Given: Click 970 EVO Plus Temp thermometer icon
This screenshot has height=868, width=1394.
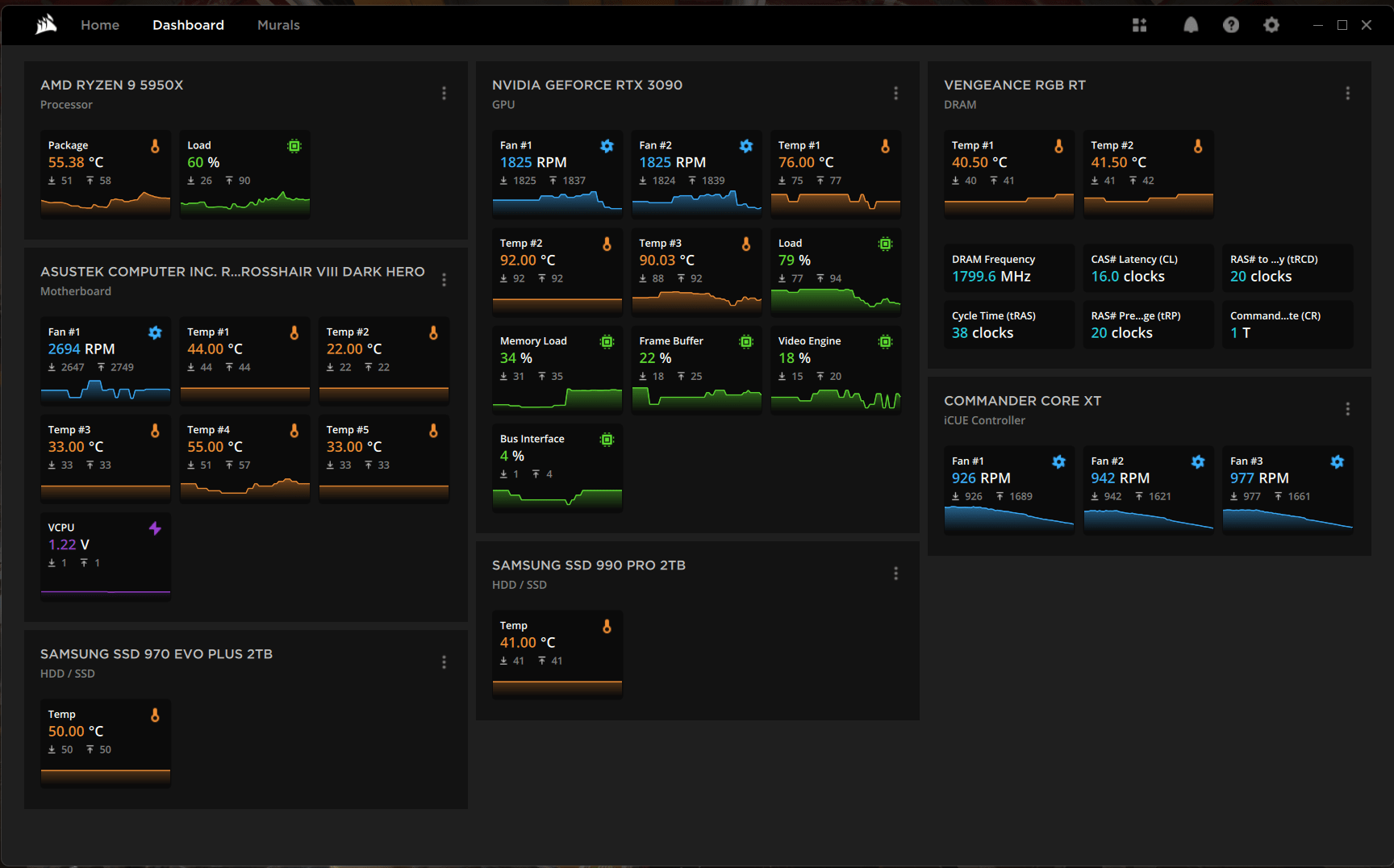Looking at the screenshot, I should [x=155, y=715].
